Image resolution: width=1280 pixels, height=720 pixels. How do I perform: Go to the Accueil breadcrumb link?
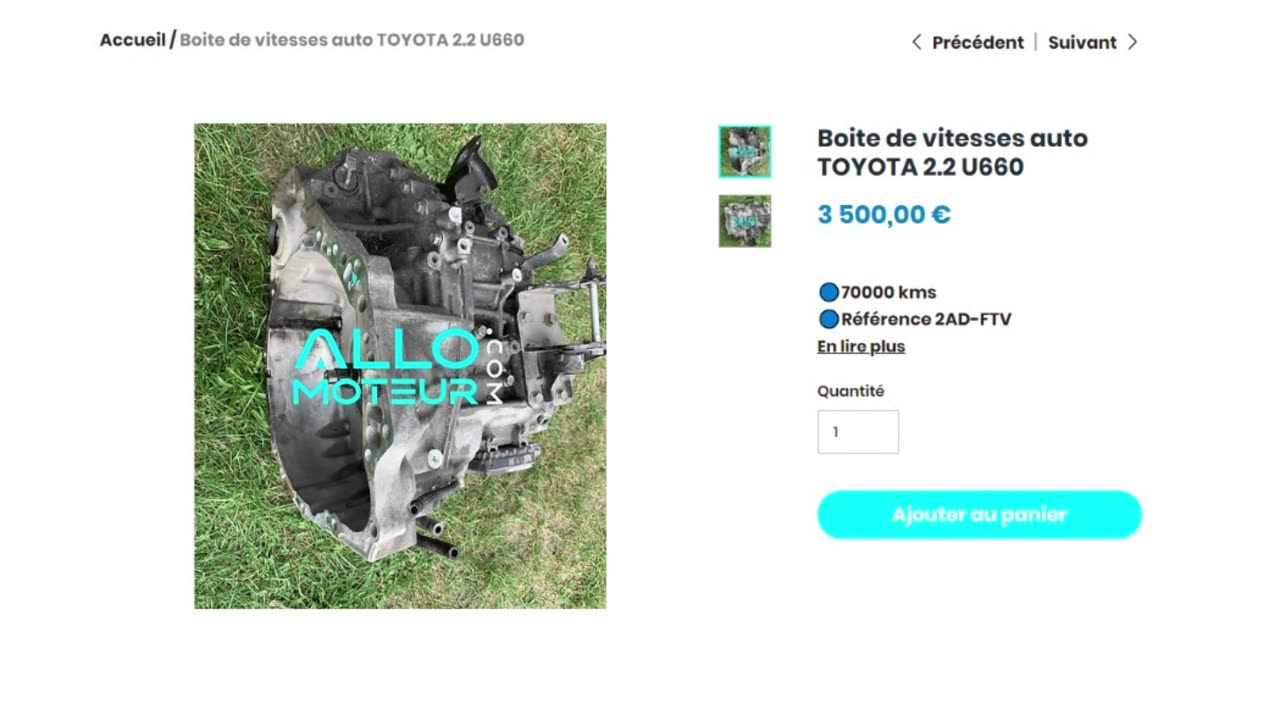pyautogui.click(x=132, y=40)
